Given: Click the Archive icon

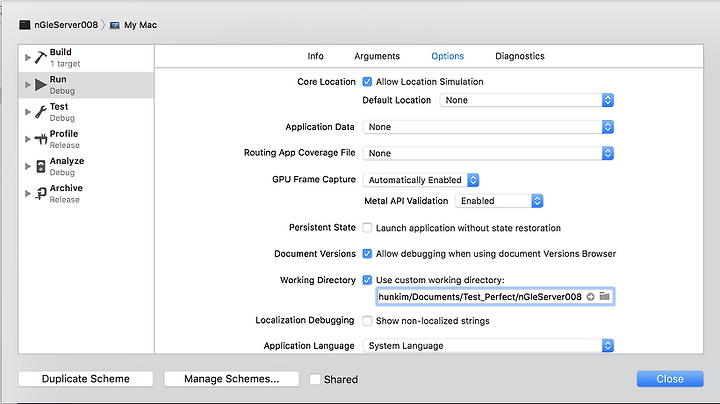Looking at the screenshot, I should [x=41, y=193].
